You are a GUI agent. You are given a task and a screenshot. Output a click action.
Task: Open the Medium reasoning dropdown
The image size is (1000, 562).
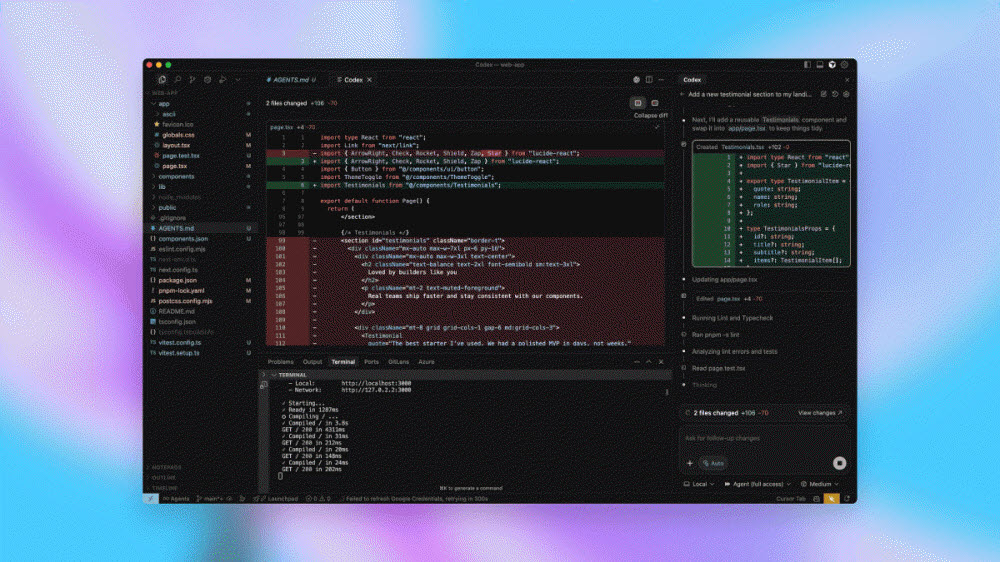pyautogui.click(x=824, y=484)
